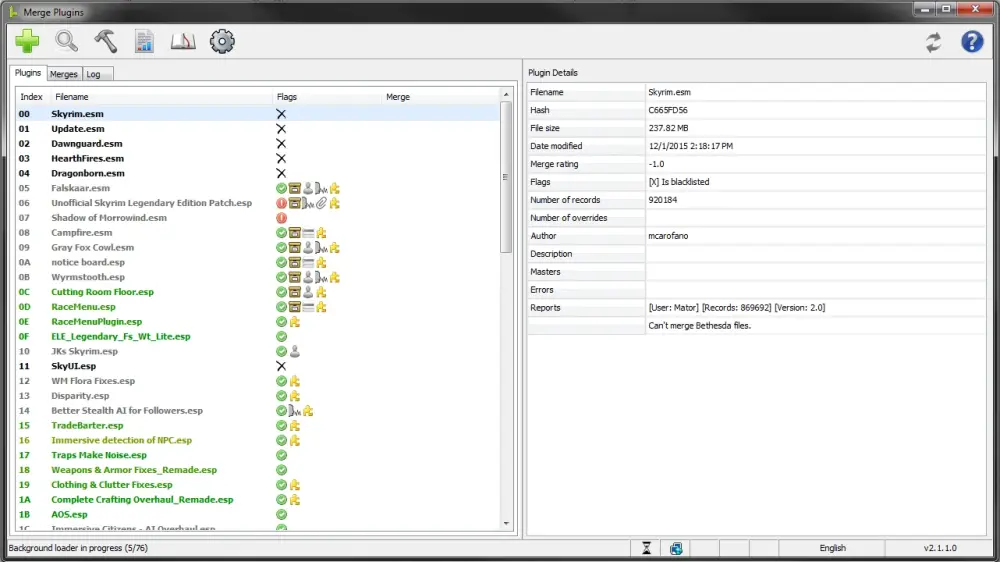Click the File size value 237.82 MB
1000x562 pixels.
[668, 128]
